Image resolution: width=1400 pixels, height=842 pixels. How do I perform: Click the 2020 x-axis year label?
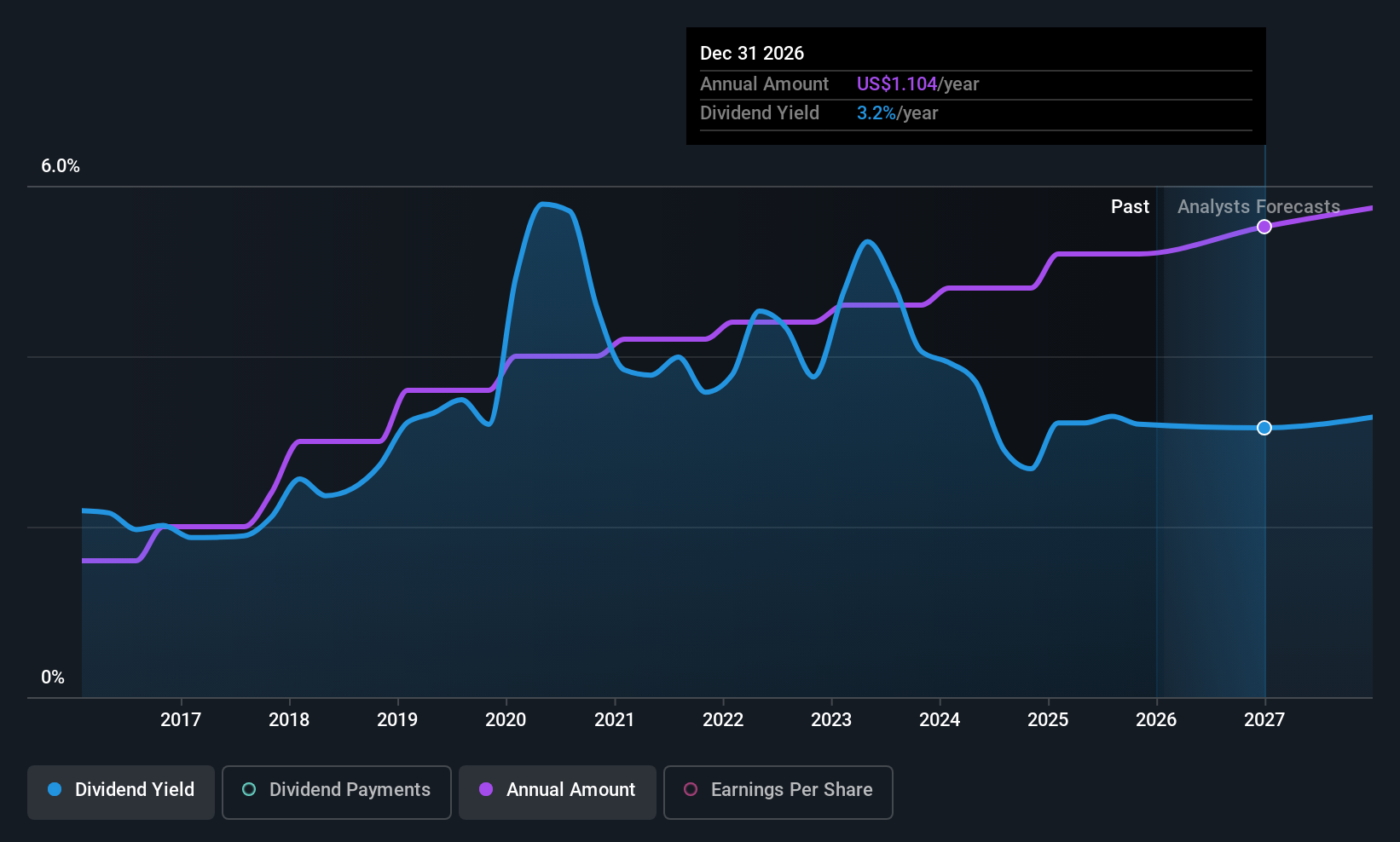[506, 720]
